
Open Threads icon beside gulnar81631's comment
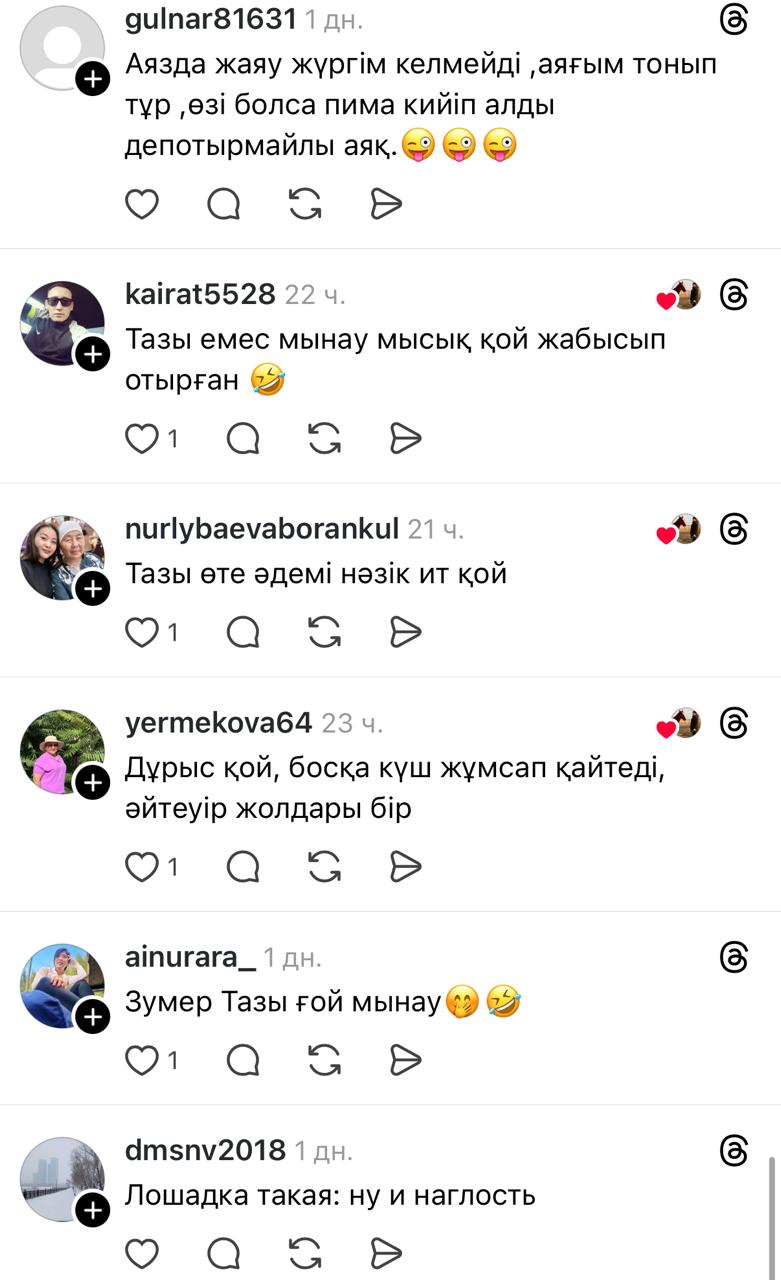pyautogui.click(x=734, y=19)
